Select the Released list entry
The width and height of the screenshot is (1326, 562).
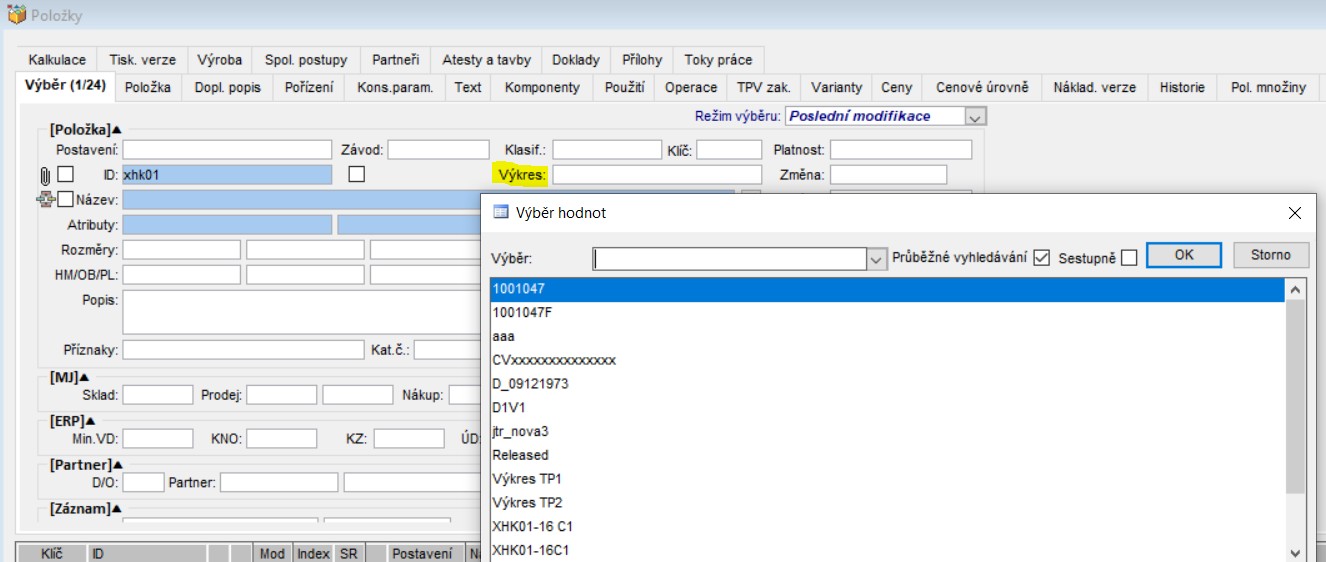pos(886,455)
